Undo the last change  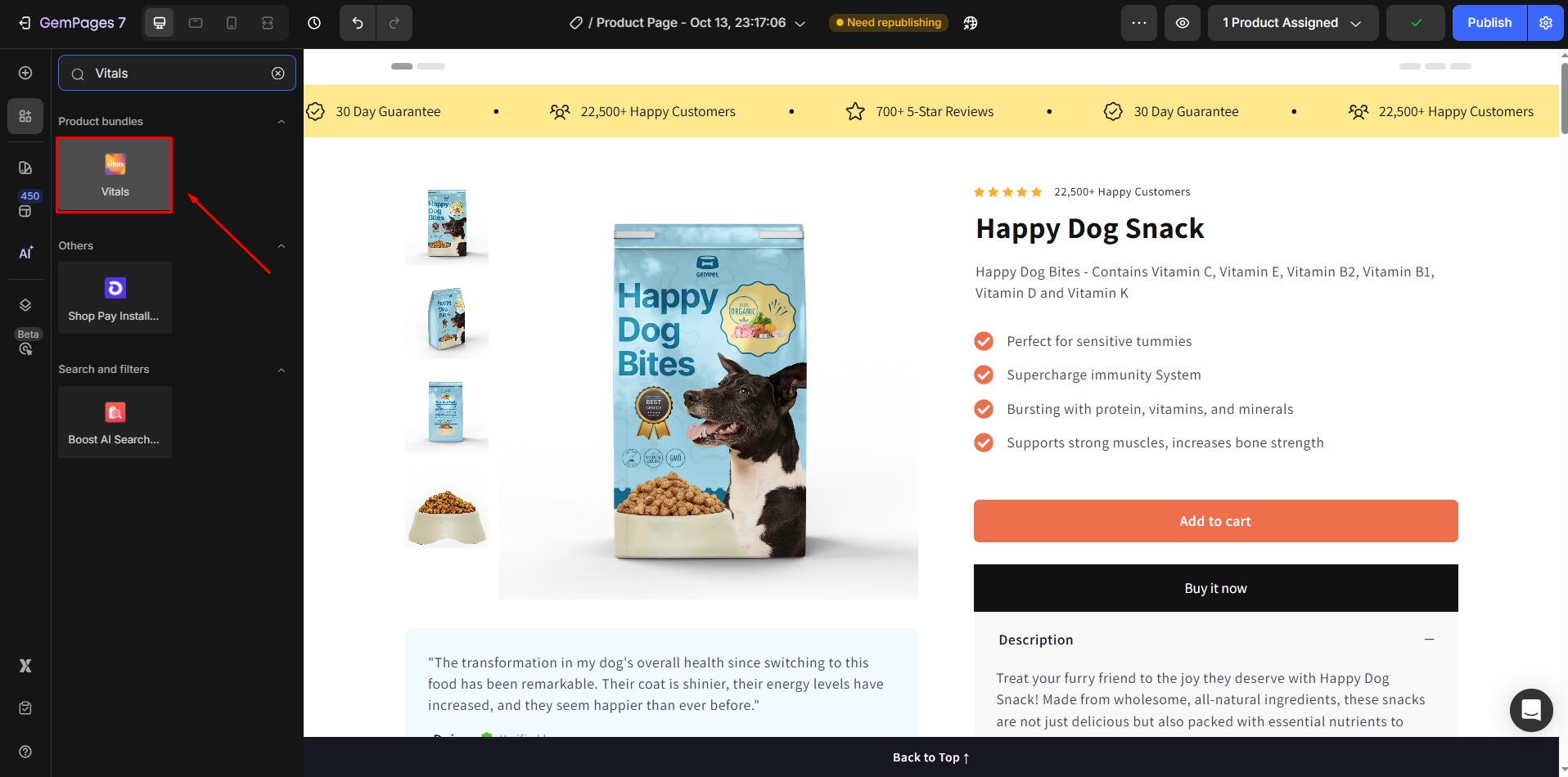point(358,23)
